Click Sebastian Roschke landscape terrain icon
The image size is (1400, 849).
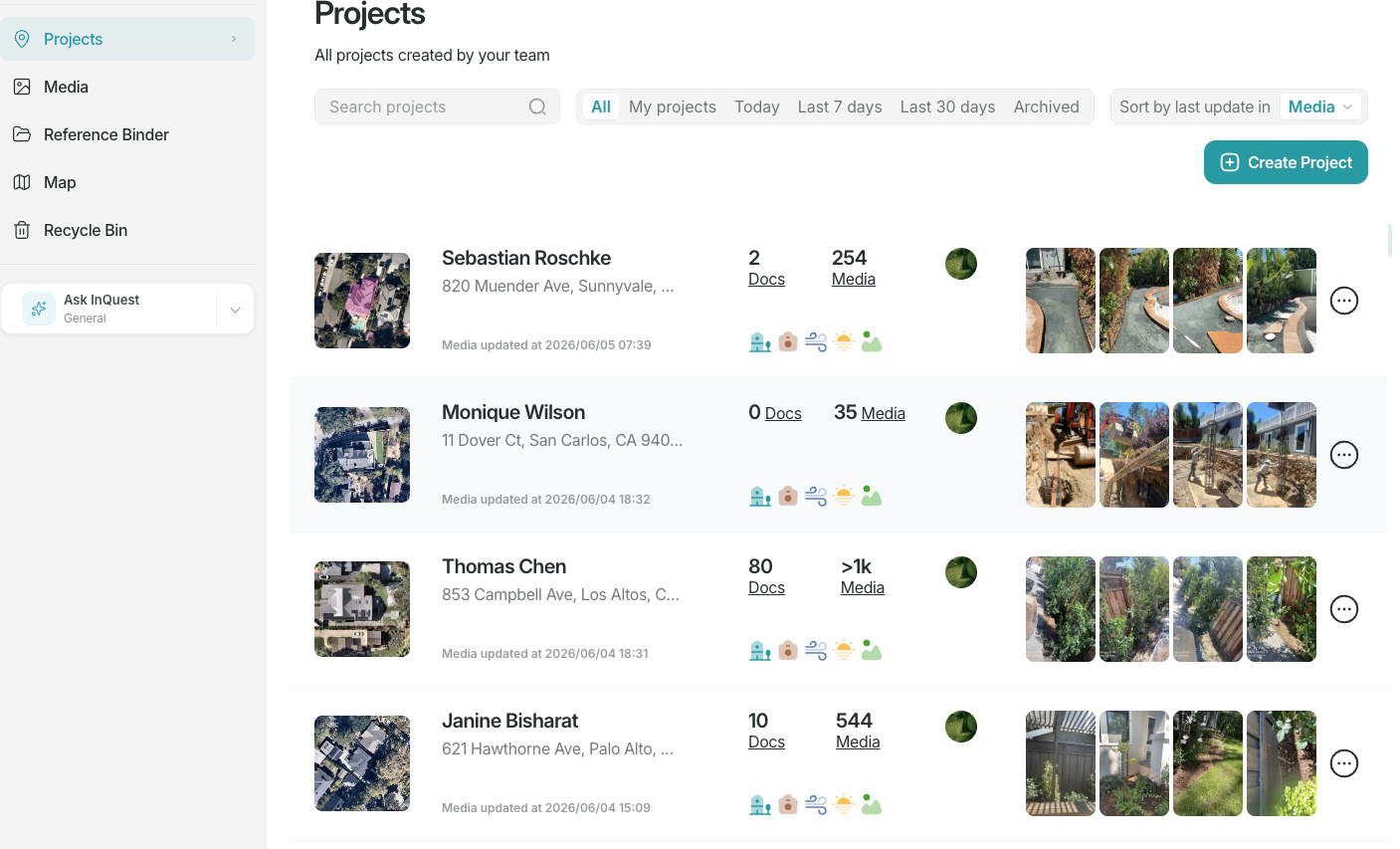coord(872,342)
